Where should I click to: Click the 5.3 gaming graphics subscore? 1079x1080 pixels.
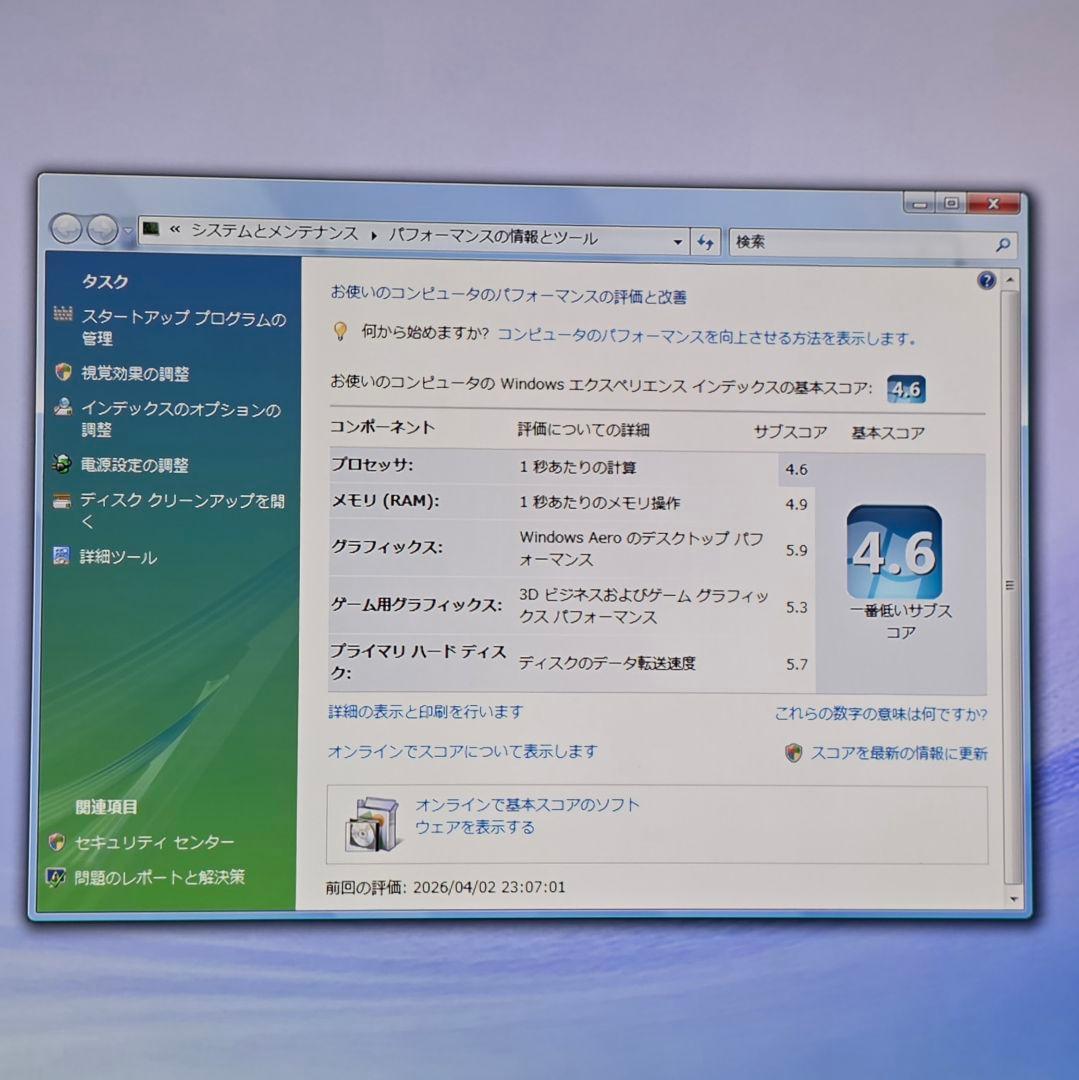(797, 607)
